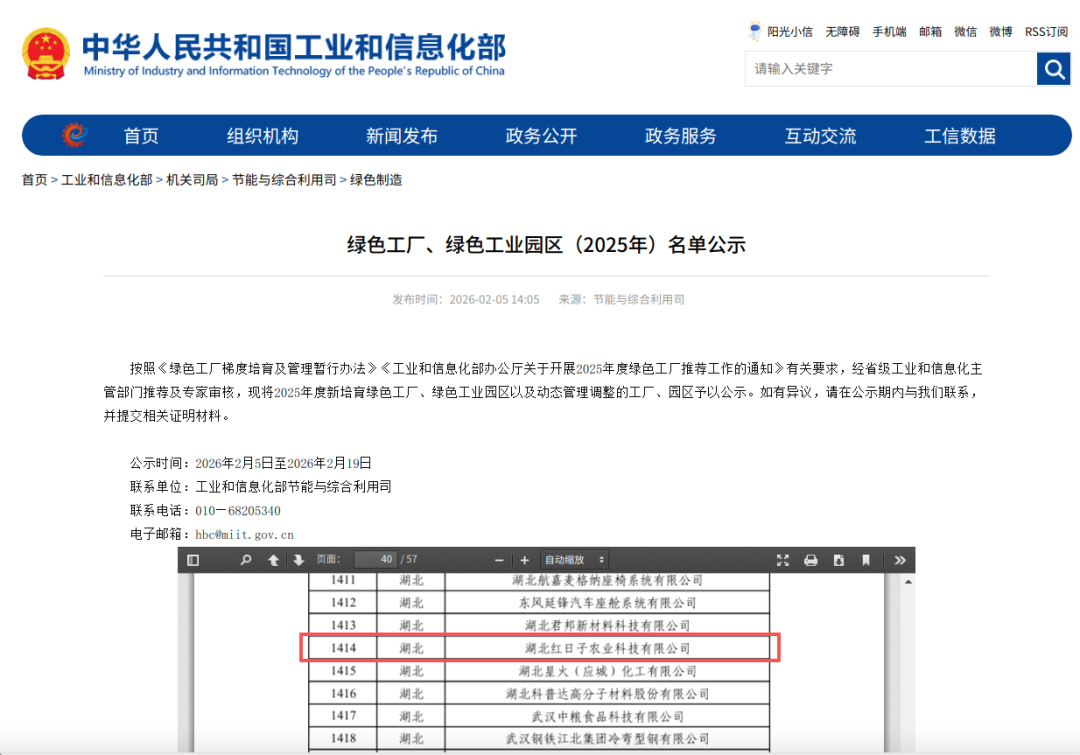The height and width of the screenshot is (755, 1080).
Task: Toggle the PDF viewer sidebar
Action: pyautogui.click(x=193, y=560)
